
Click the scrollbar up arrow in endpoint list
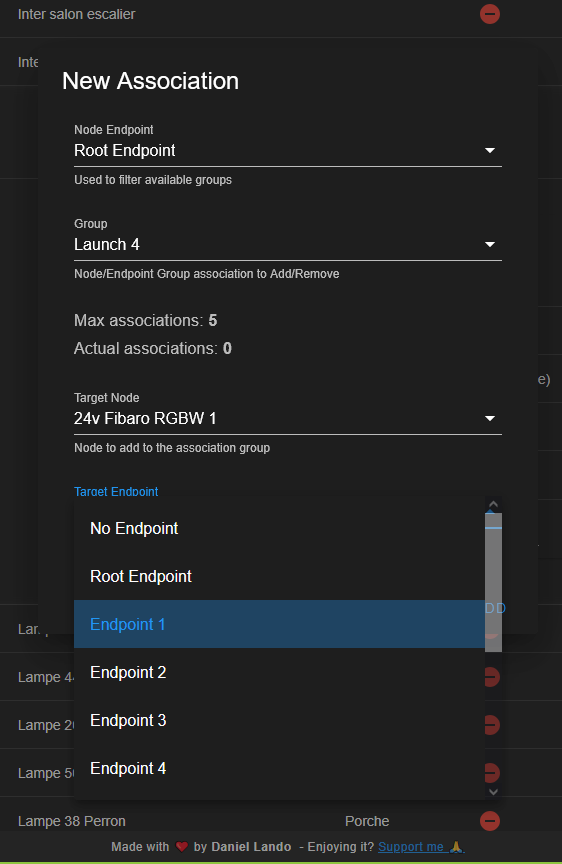(494, 504)
